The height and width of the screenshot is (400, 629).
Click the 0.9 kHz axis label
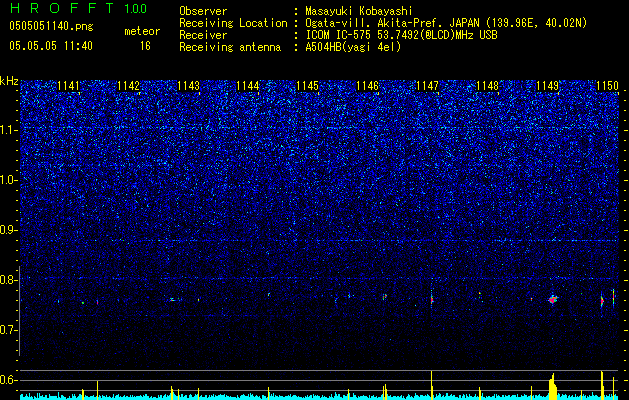8,230
